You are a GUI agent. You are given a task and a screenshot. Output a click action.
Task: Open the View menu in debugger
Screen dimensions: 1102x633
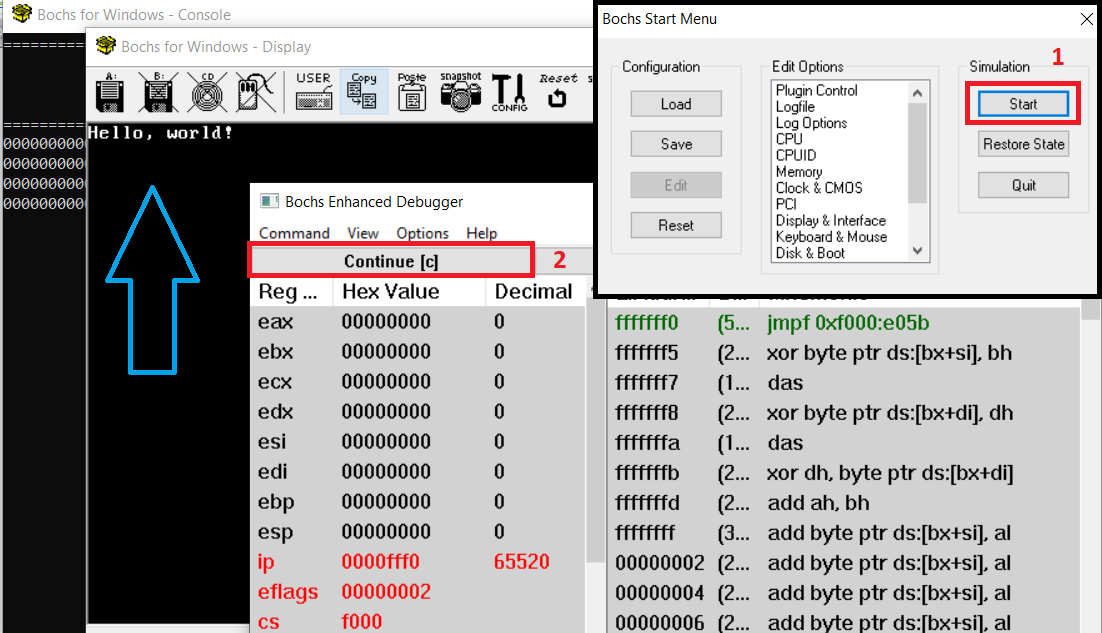pyautogui.click(x=363, y=233)
